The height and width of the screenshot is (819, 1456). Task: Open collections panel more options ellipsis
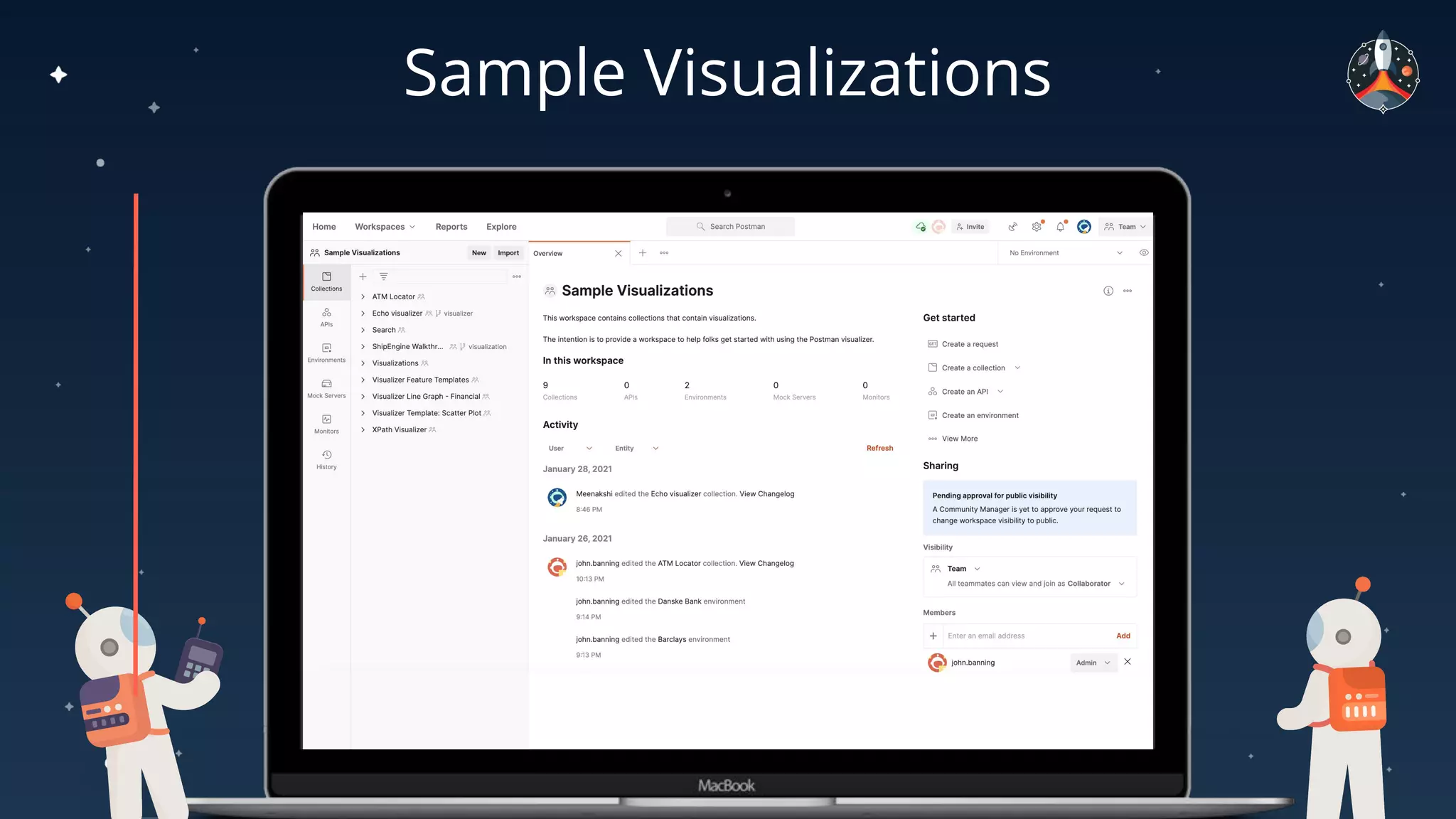(517, 277)
